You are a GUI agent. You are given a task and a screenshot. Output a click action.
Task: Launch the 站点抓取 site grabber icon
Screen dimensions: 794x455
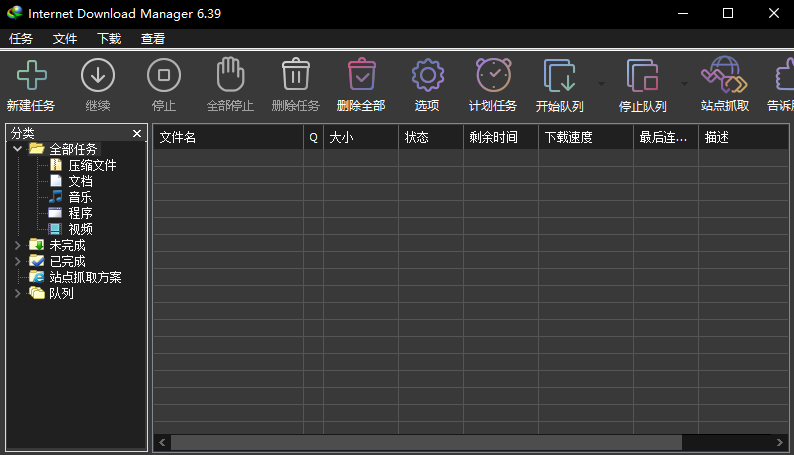(725, 74)
